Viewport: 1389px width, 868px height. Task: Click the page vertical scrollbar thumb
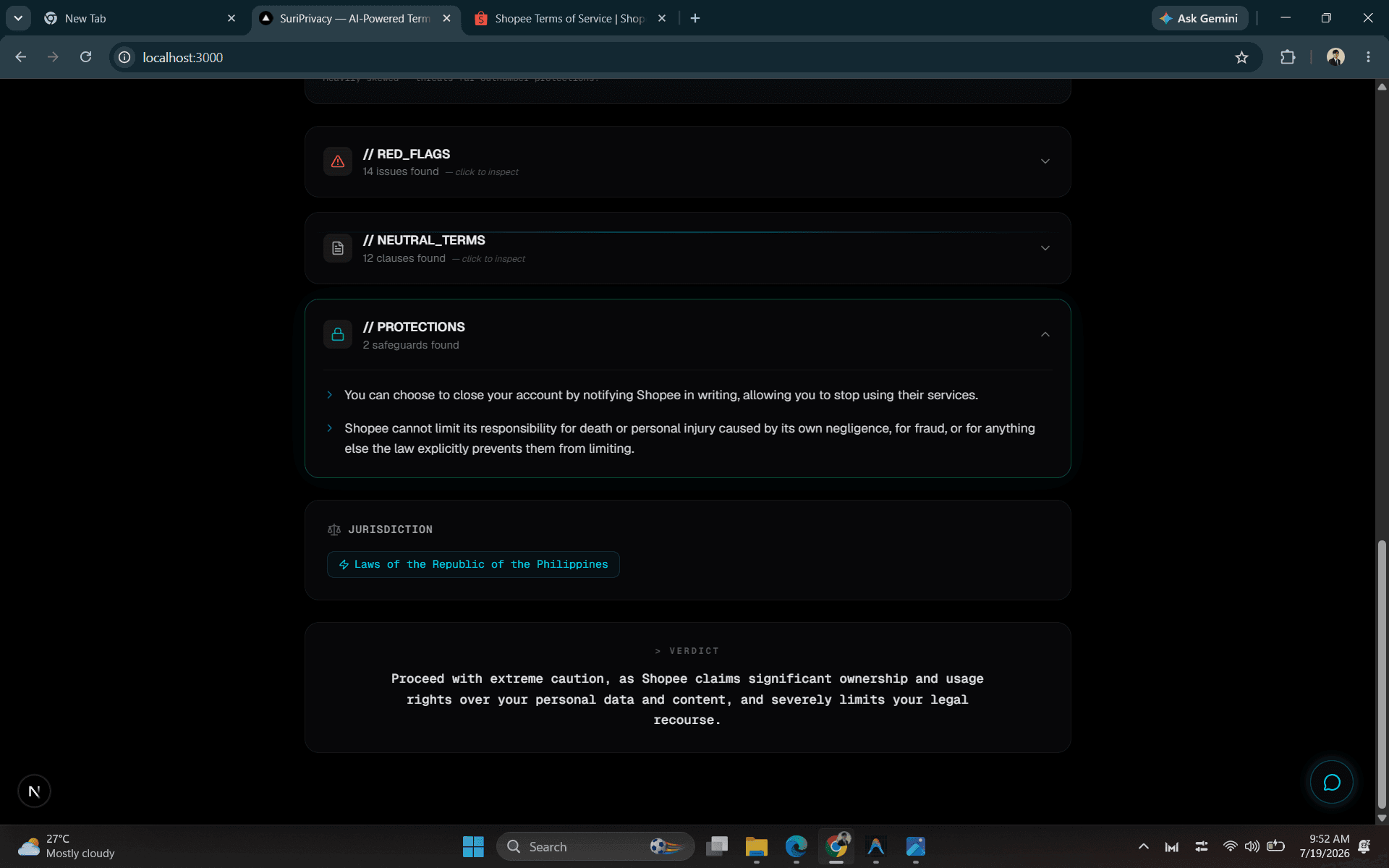point(1382,674)
